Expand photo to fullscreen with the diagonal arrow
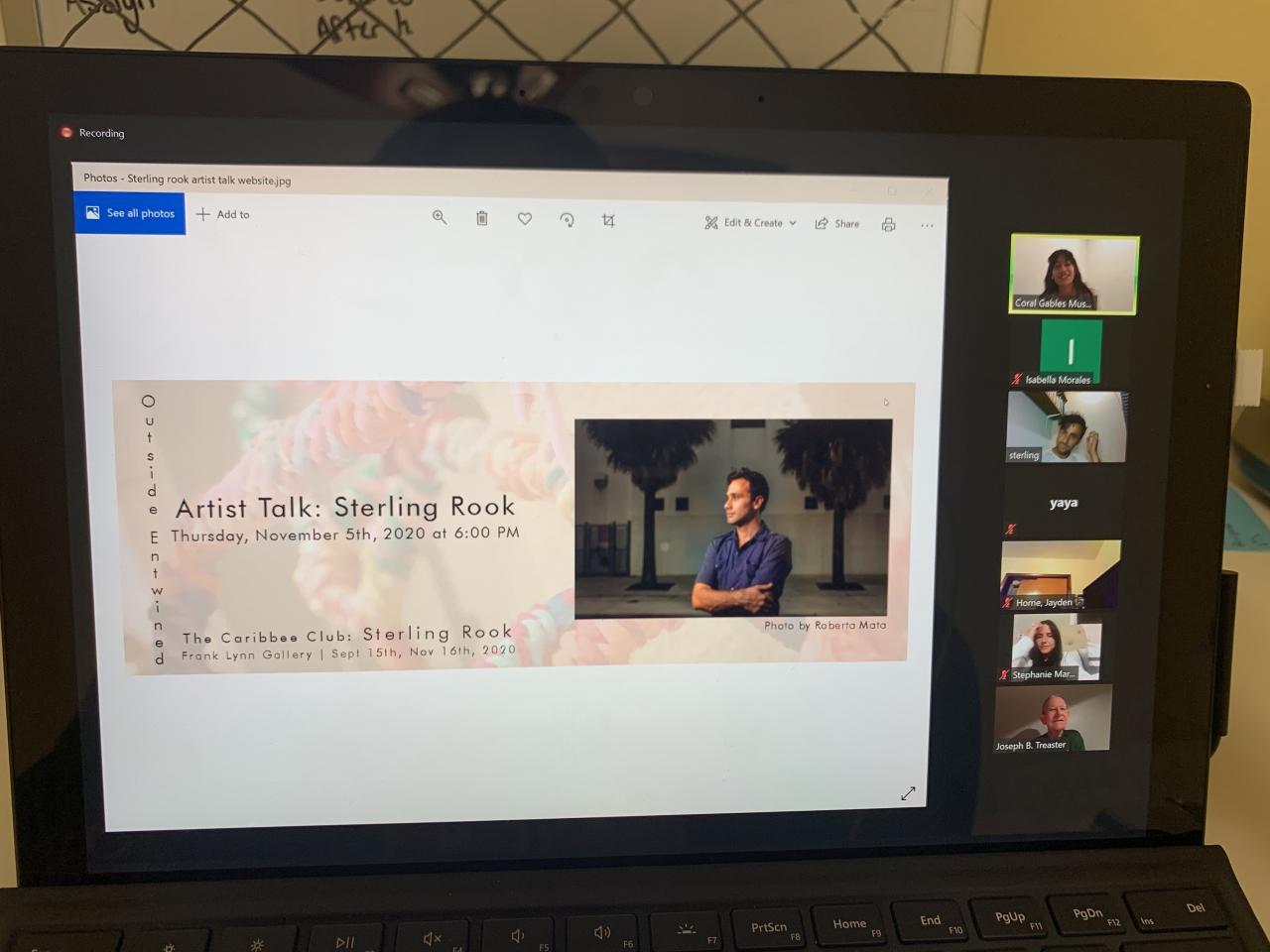The width and height of the screenshot is (1270, 952). click(908, 793)
